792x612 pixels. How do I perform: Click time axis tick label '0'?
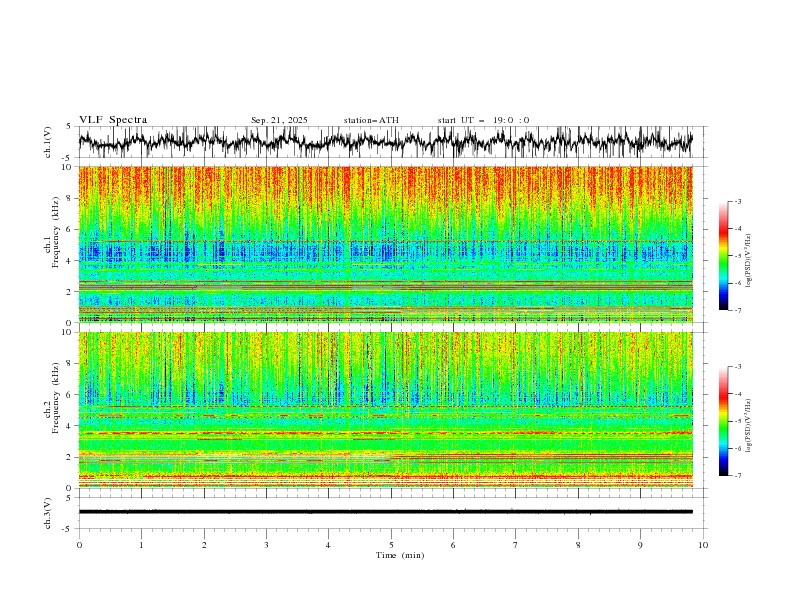point(79,545)
